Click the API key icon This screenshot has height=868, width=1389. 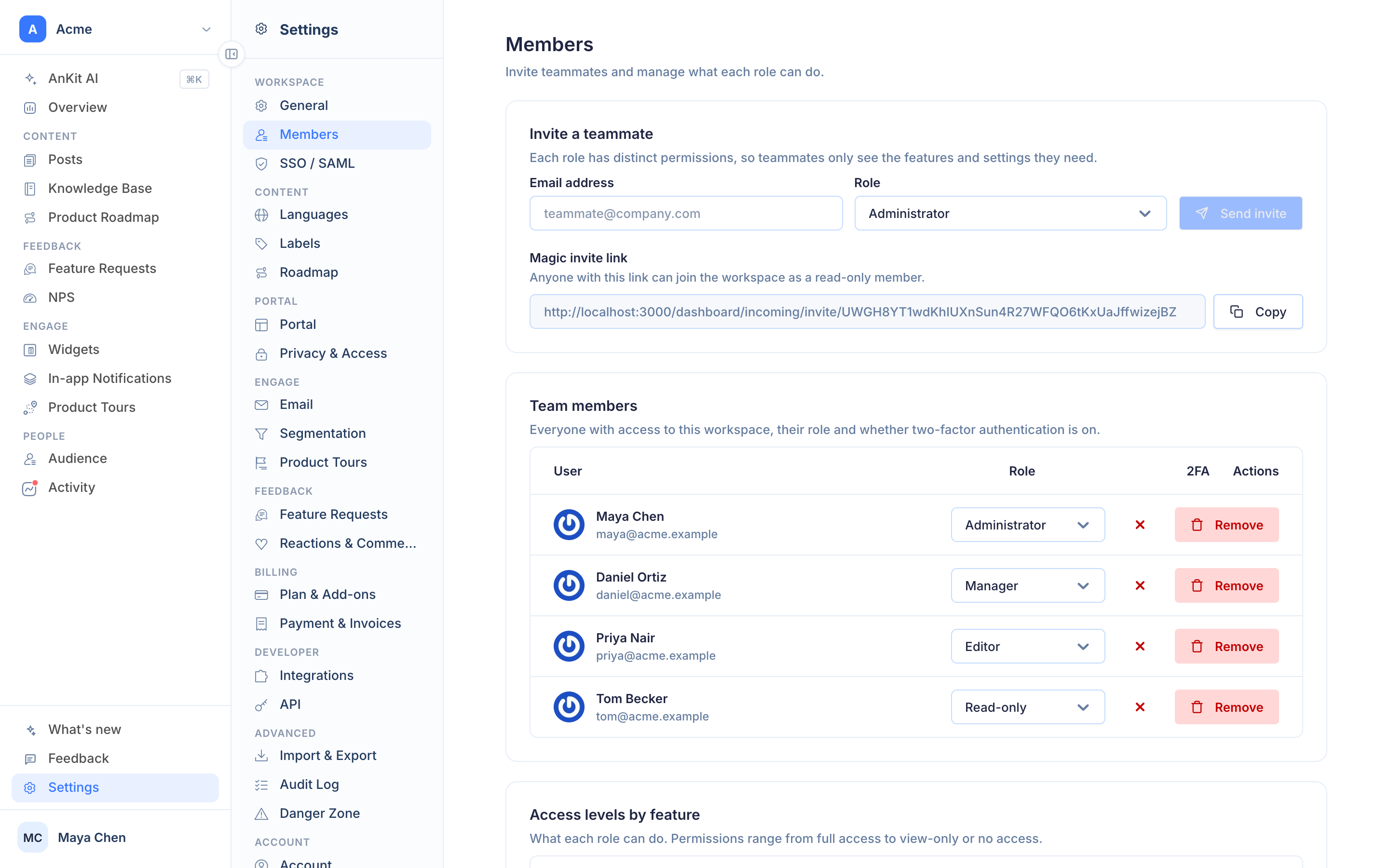[x=262, y=705]
